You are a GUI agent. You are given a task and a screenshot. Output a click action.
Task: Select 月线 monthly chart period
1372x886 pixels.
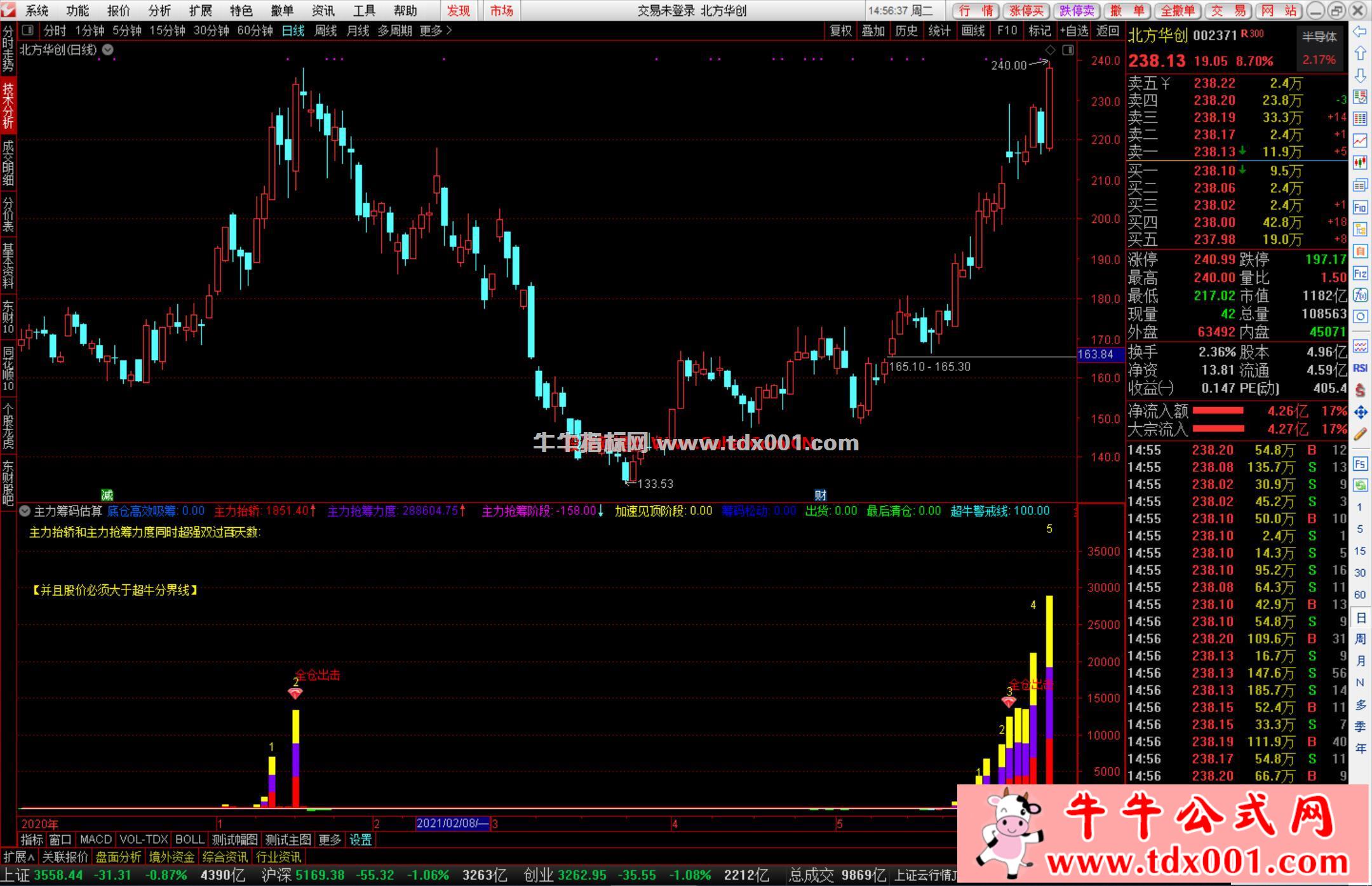[358, 30]
